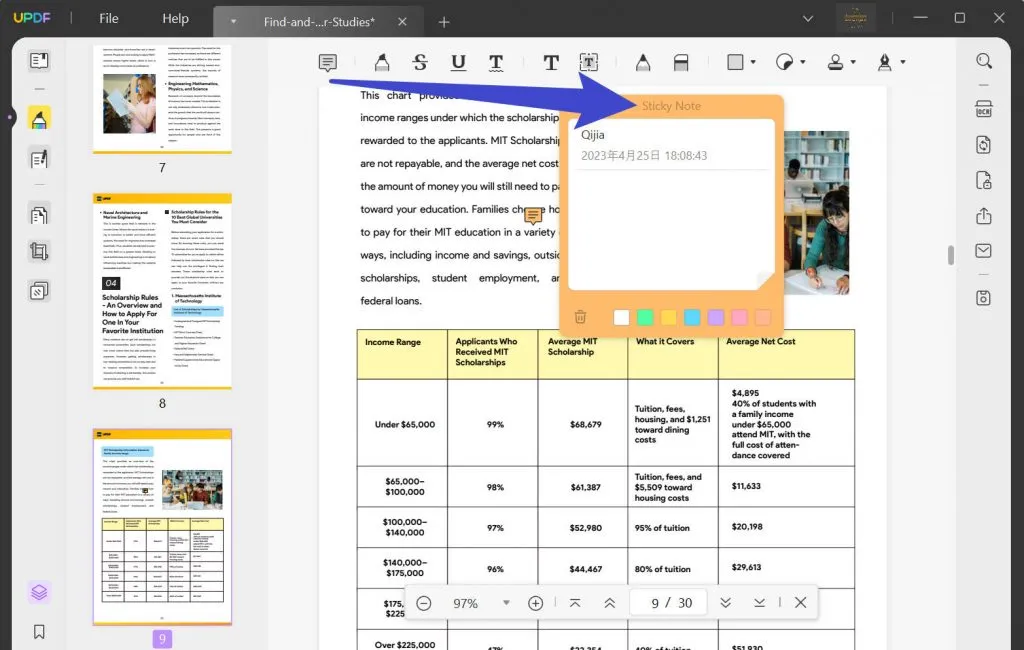Select the underline tool
The image size is (1024, 650).
(x=458, y=63)
